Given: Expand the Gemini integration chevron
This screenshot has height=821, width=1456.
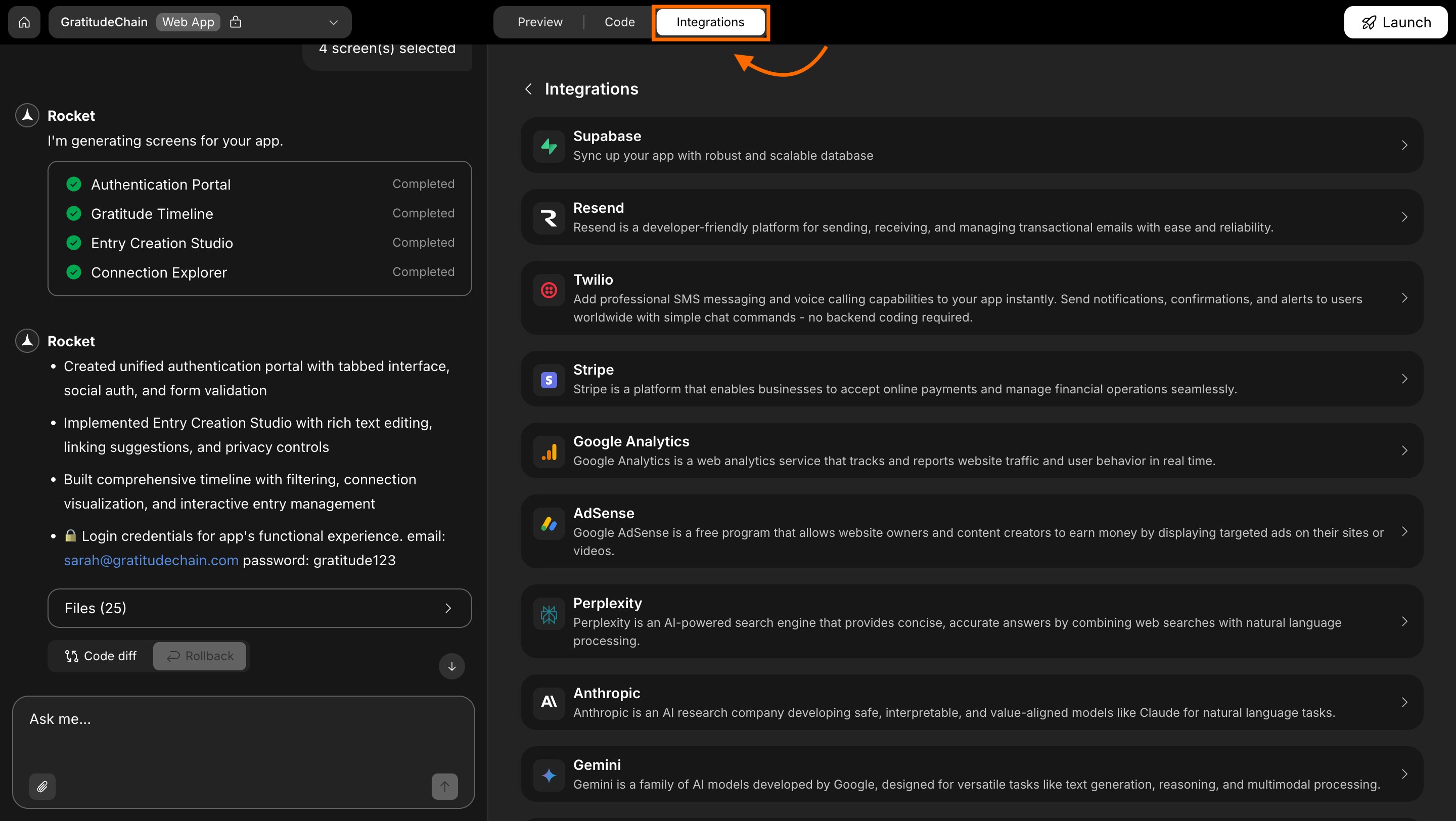Looking at the screenshot, I should (1404, 773).
